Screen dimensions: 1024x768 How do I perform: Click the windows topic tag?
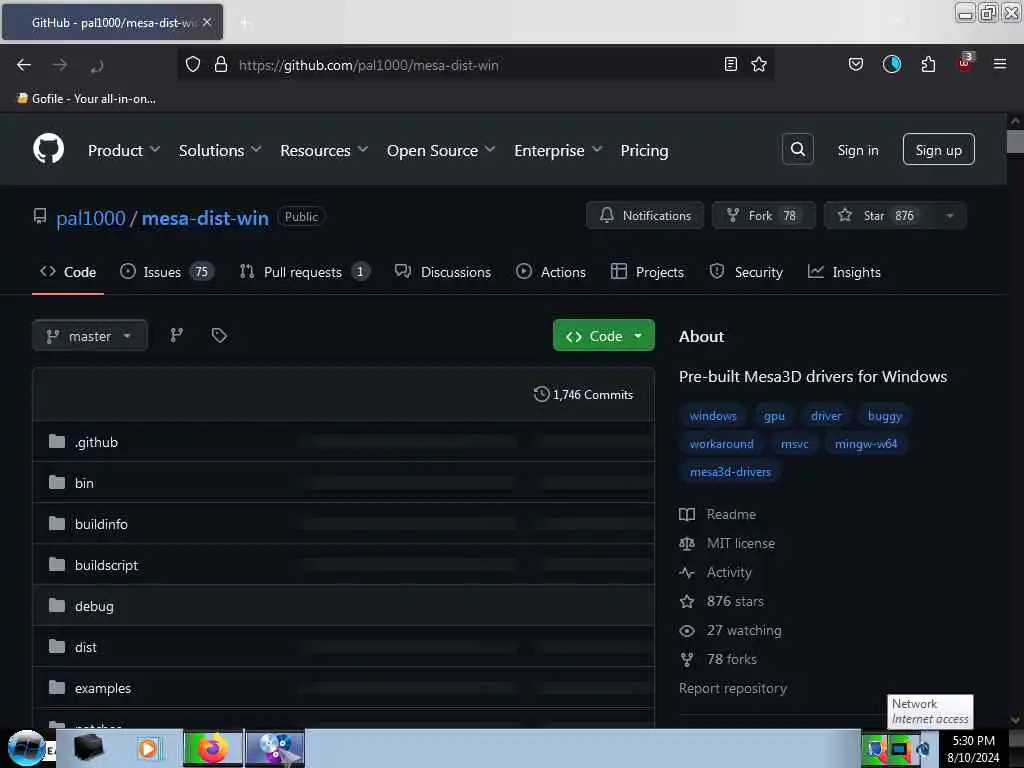point(713,416)
